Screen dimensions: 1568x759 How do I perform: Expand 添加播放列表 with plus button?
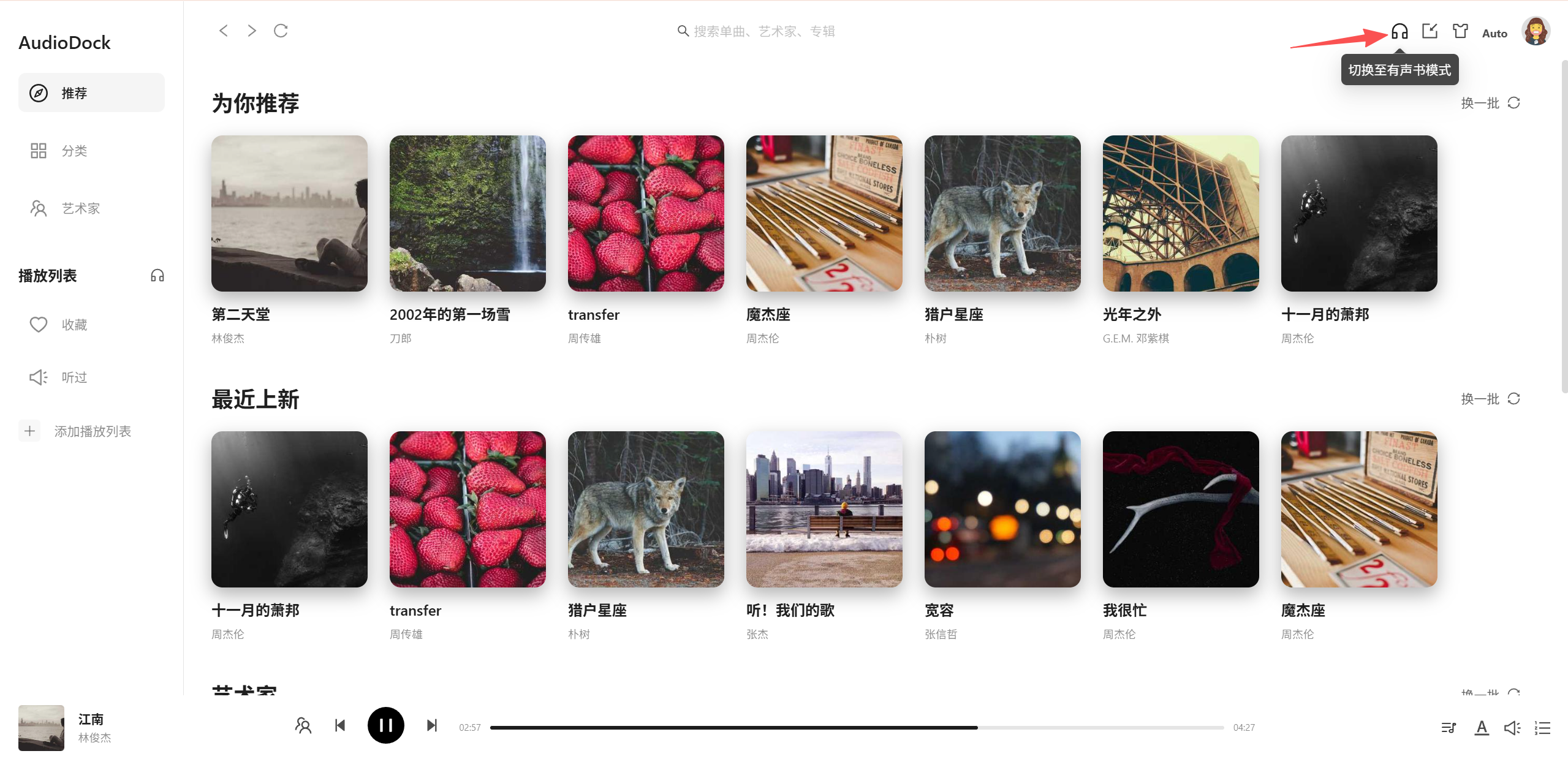click(29, 431)
